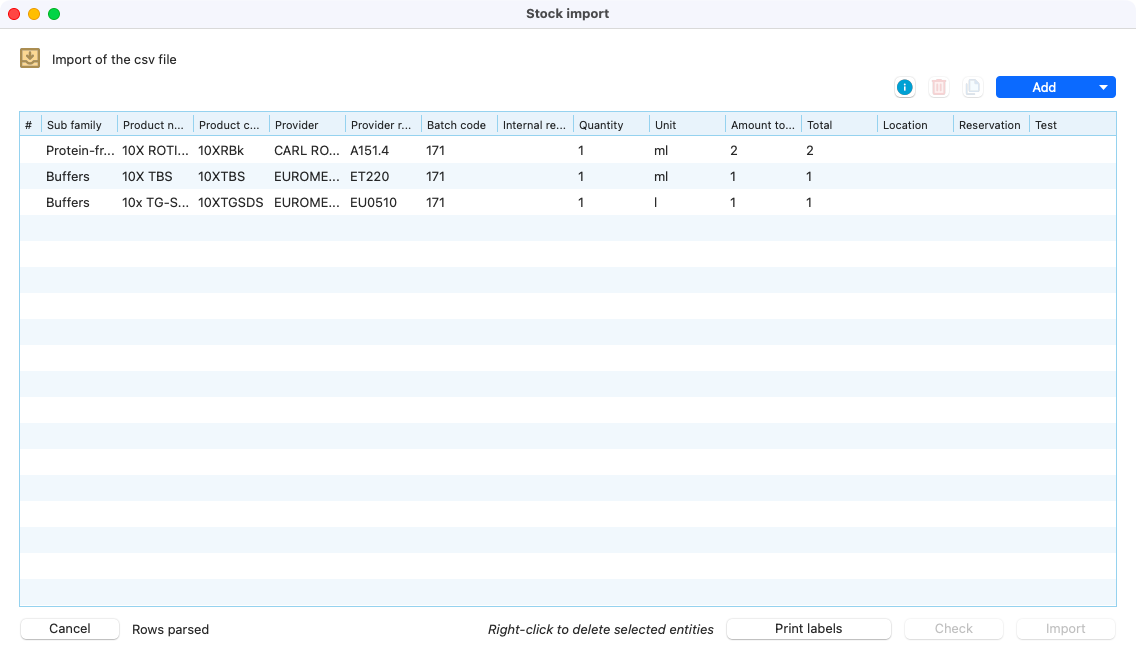Click the duplicate copy icon
Screen dimensions: 1136x658
click(x=972, y=87)
